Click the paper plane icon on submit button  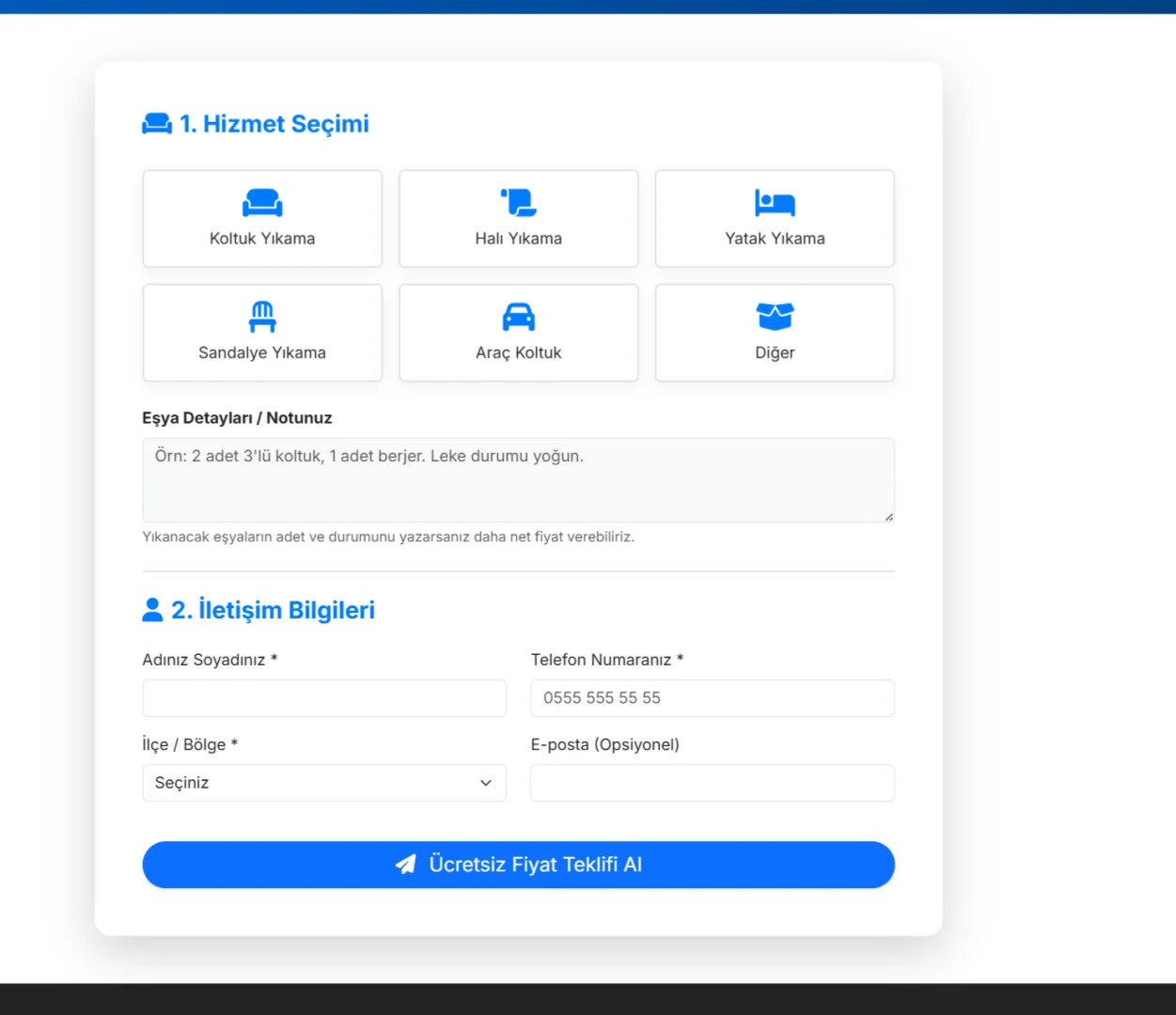click(405, 865)
